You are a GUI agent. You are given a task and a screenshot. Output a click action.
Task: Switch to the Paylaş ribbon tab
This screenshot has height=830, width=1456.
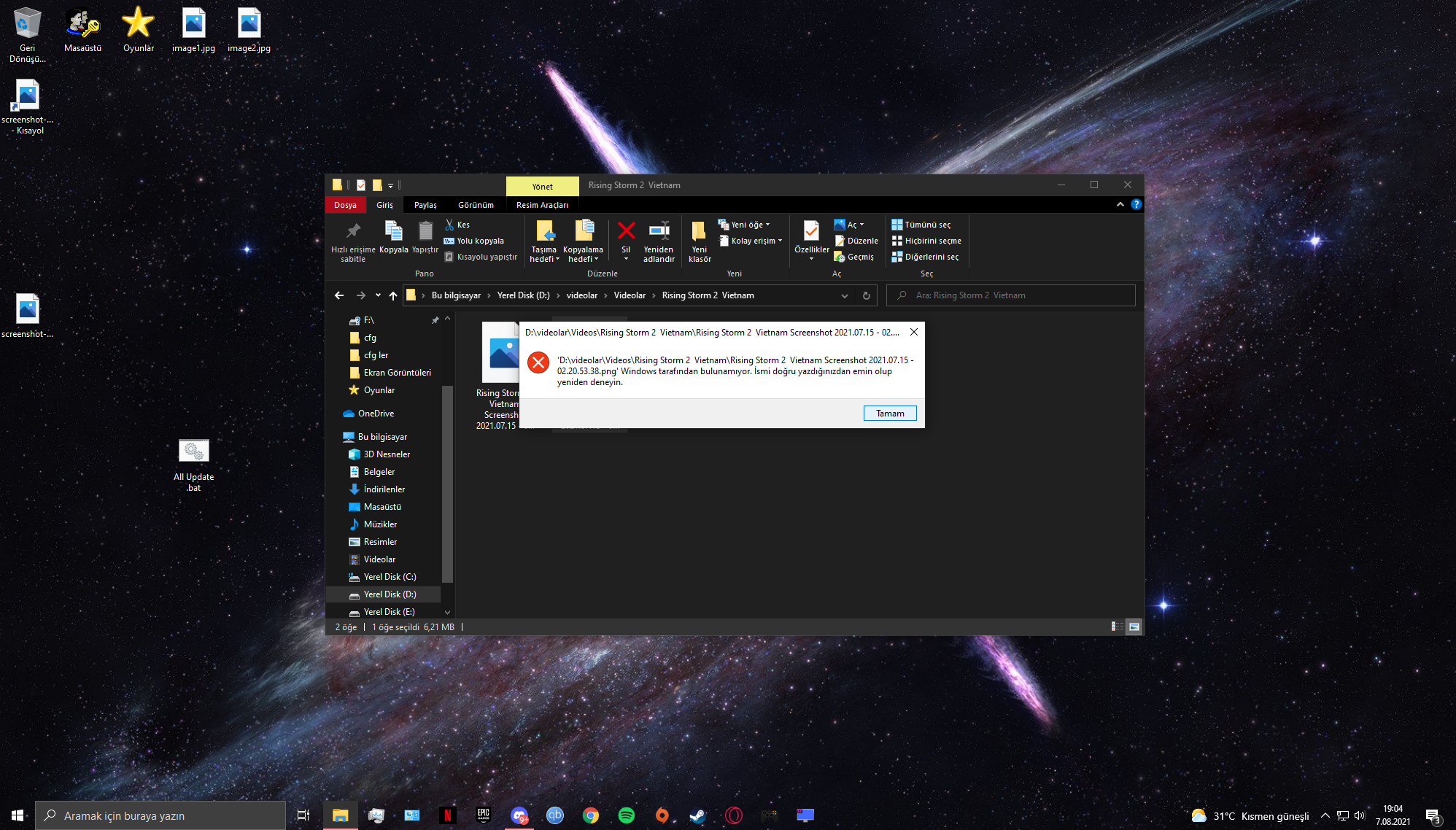pos(425,205)
